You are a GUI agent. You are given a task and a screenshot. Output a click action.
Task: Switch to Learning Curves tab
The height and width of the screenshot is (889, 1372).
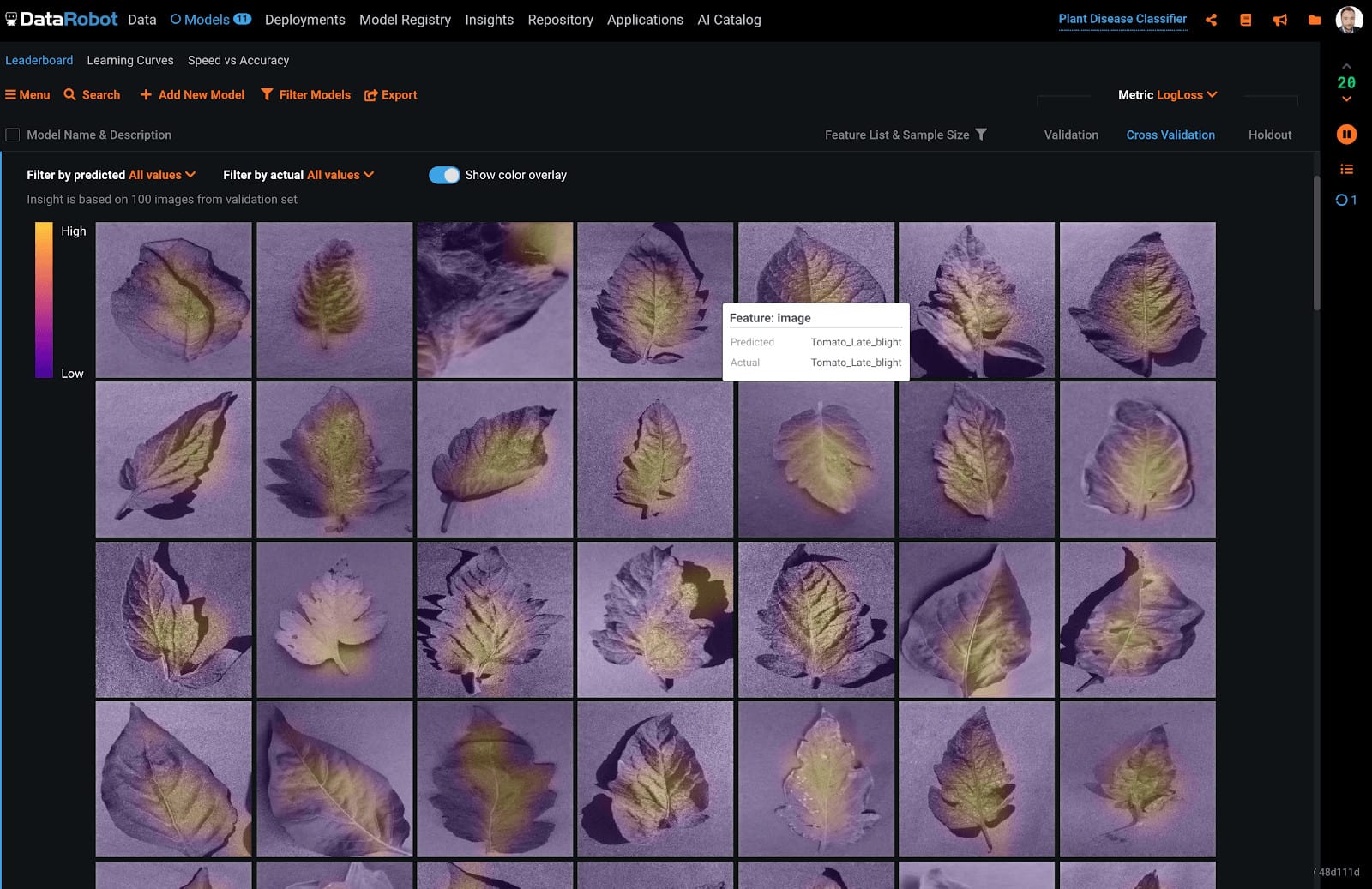[130, 60]
